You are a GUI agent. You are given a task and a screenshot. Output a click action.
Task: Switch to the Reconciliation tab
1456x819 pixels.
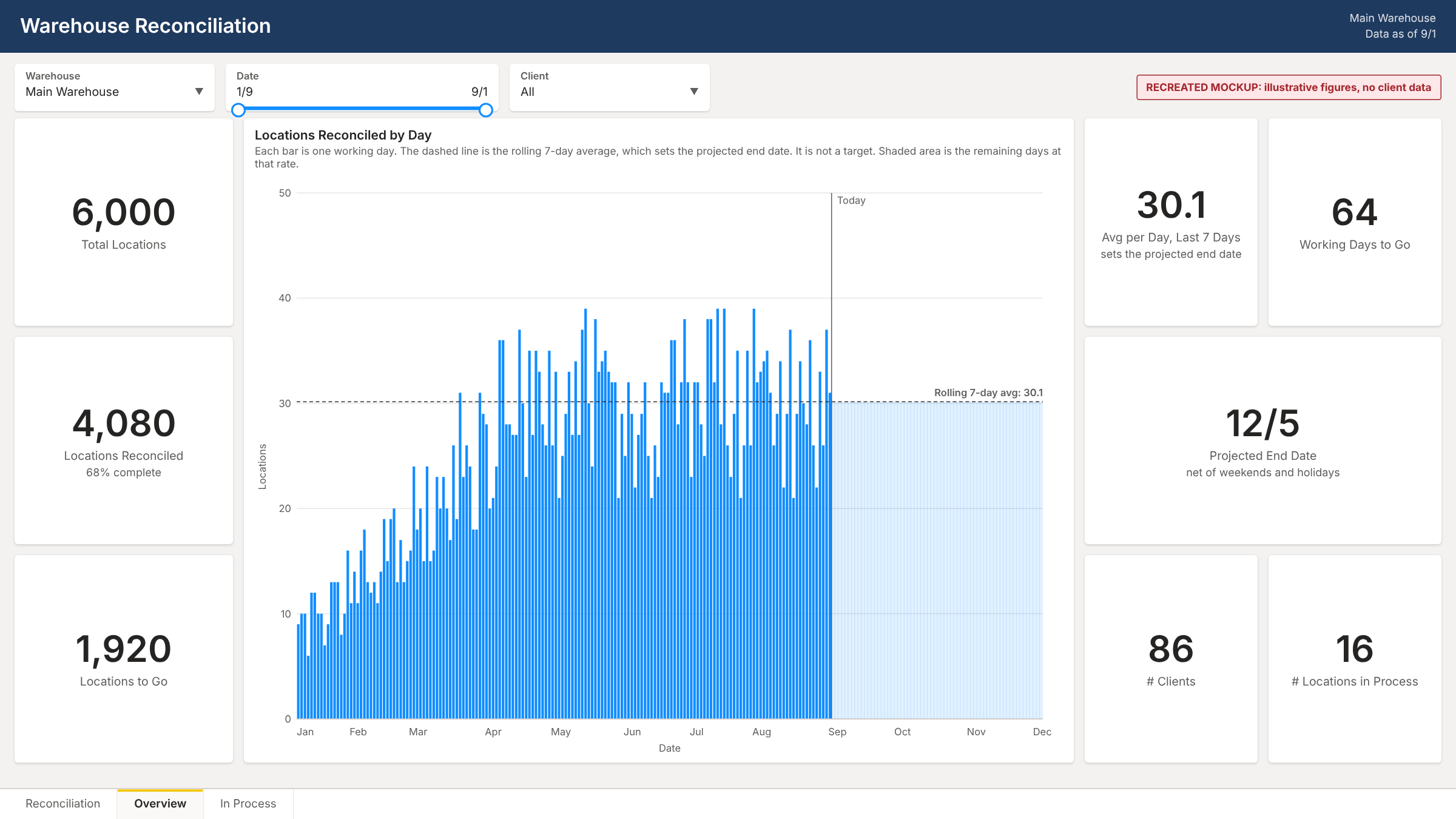coord(63,803)
